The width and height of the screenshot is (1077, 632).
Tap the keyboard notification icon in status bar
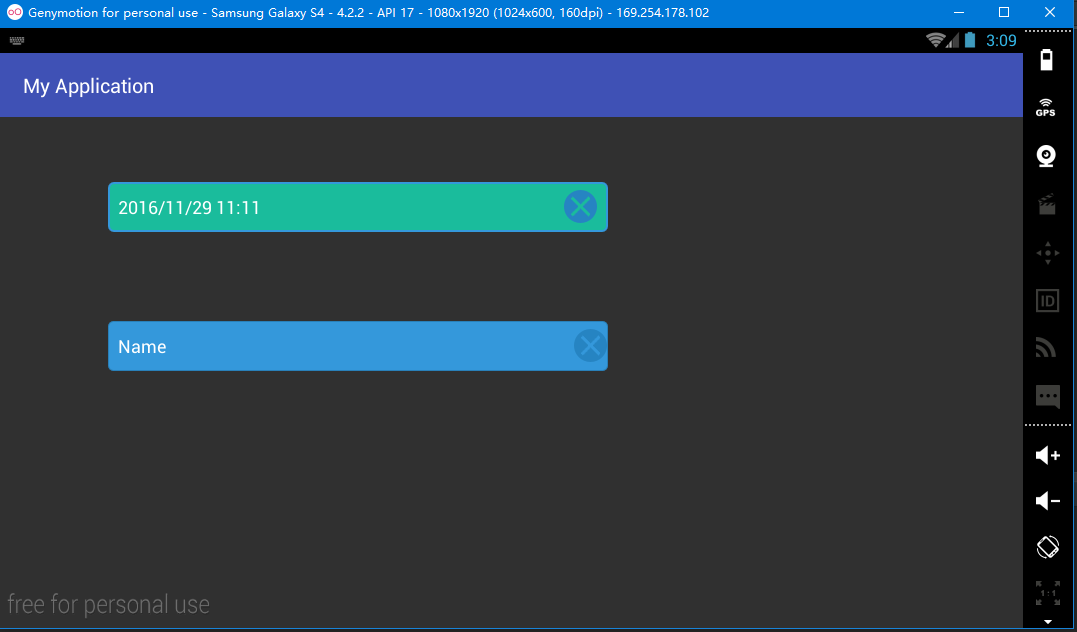point(17,40)
